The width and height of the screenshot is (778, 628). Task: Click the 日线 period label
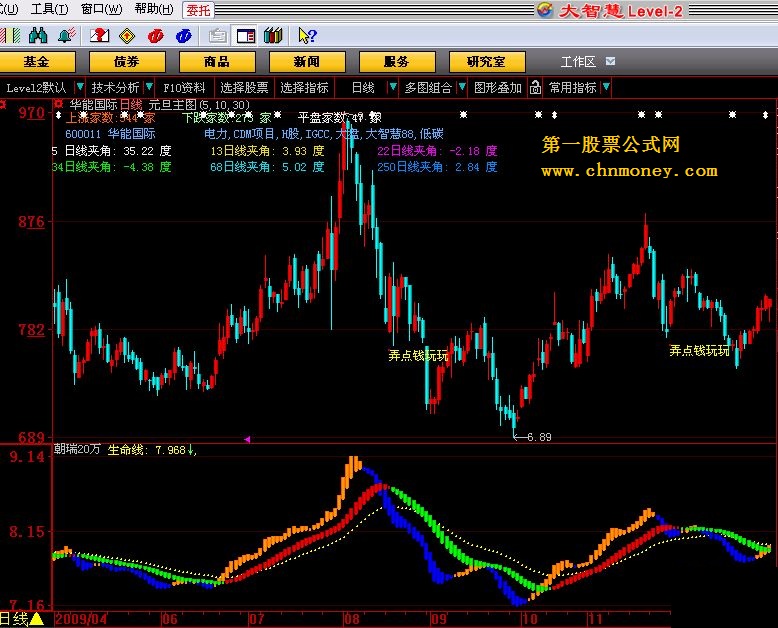point(363,88)
